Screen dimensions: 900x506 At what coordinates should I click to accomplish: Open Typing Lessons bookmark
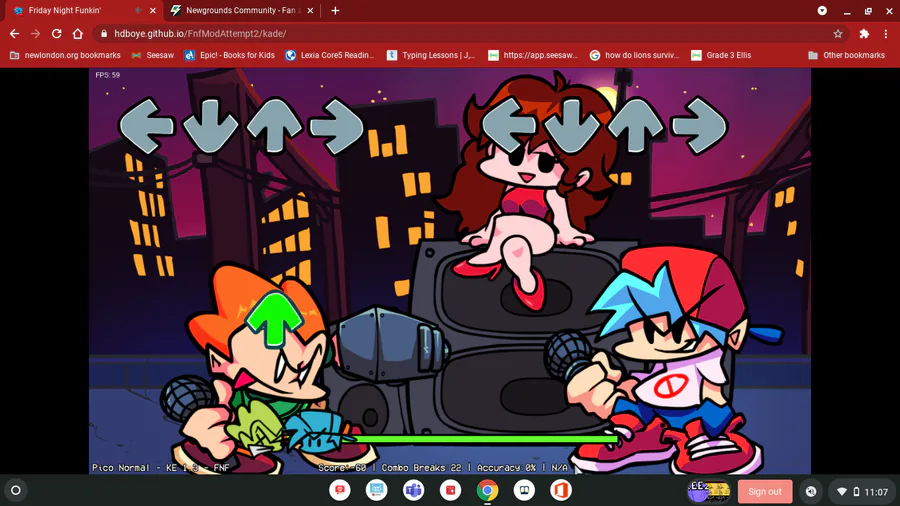coord(431,55)
